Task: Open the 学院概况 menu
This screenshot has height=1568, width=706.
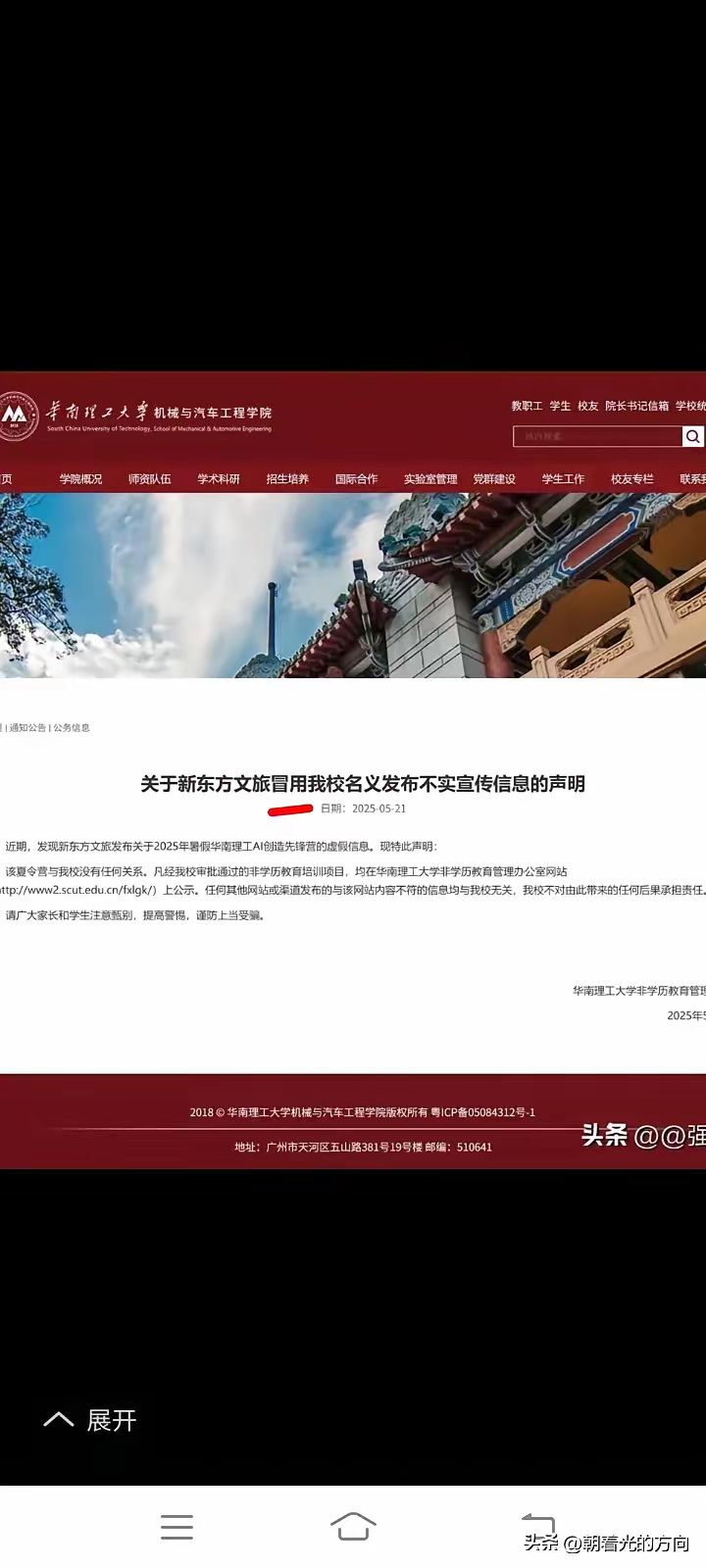Action: (80, 479)
